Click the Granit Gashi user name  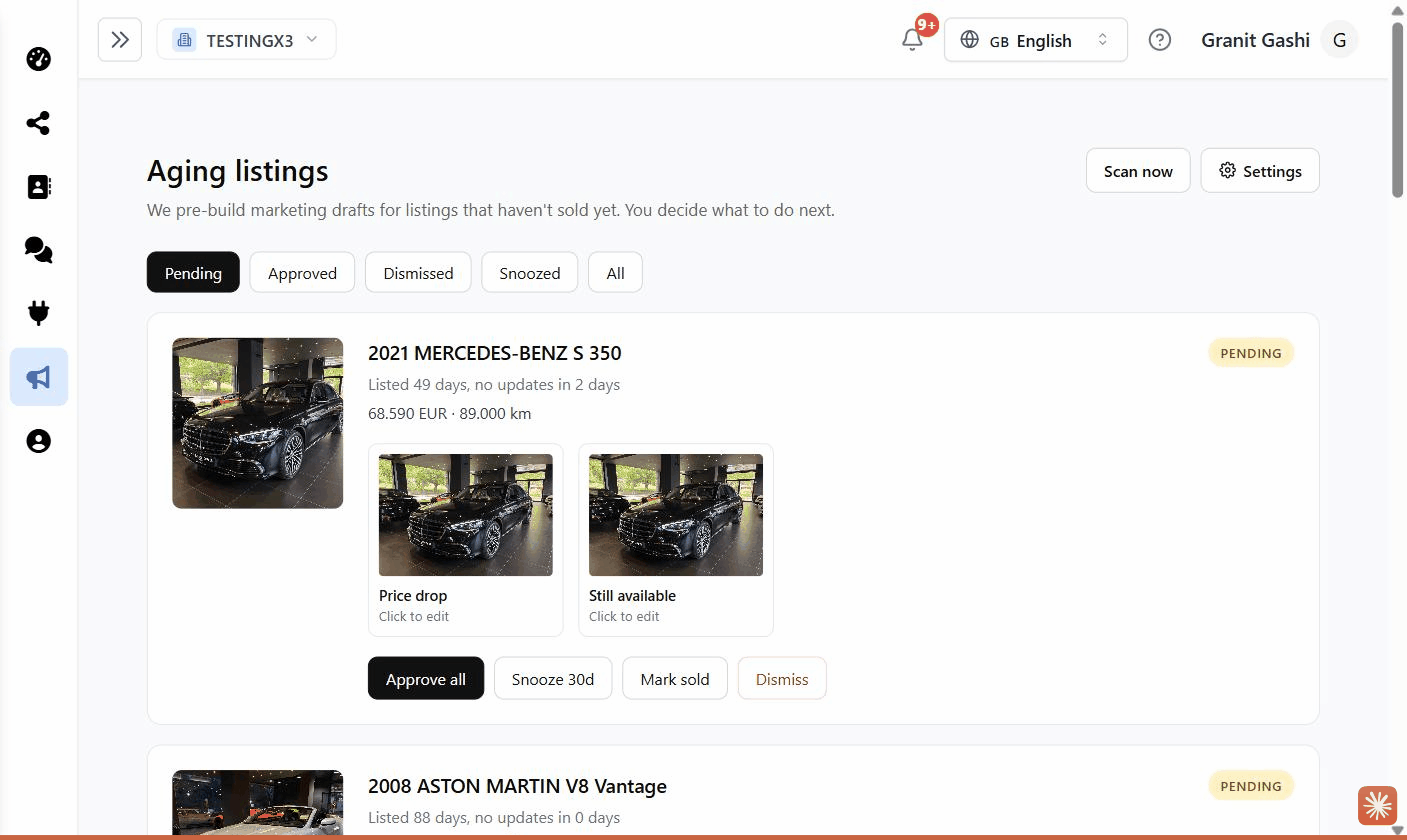click(1255, 40)
